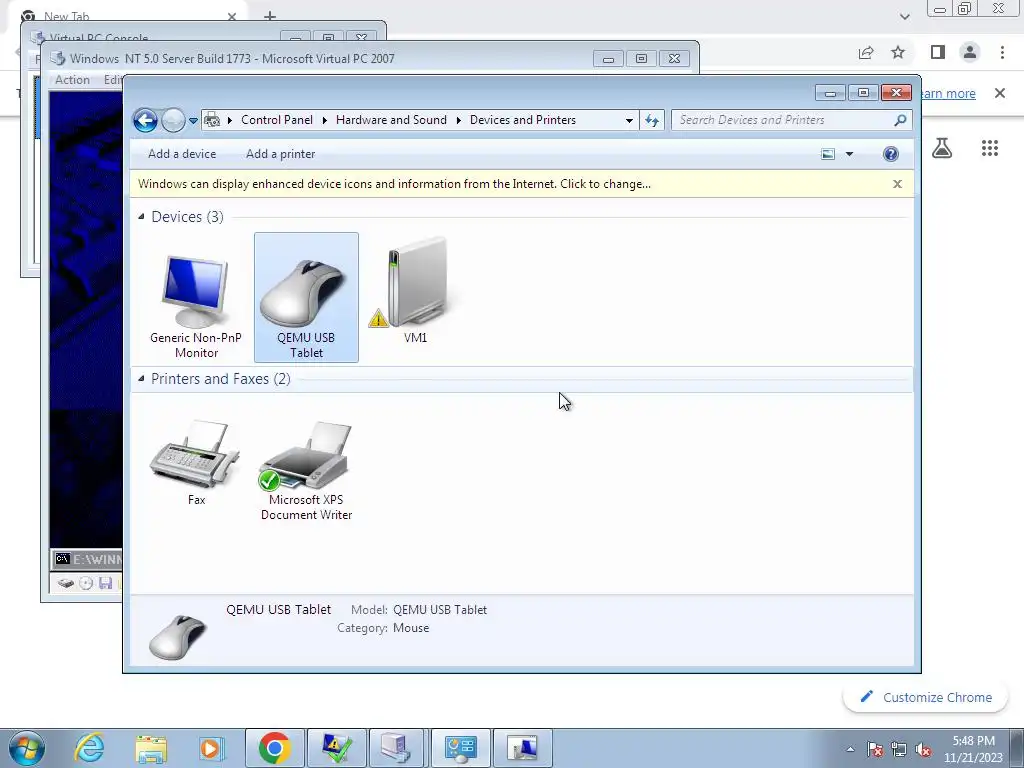Open the Chrome profile avatar

(x=970, y=52)
